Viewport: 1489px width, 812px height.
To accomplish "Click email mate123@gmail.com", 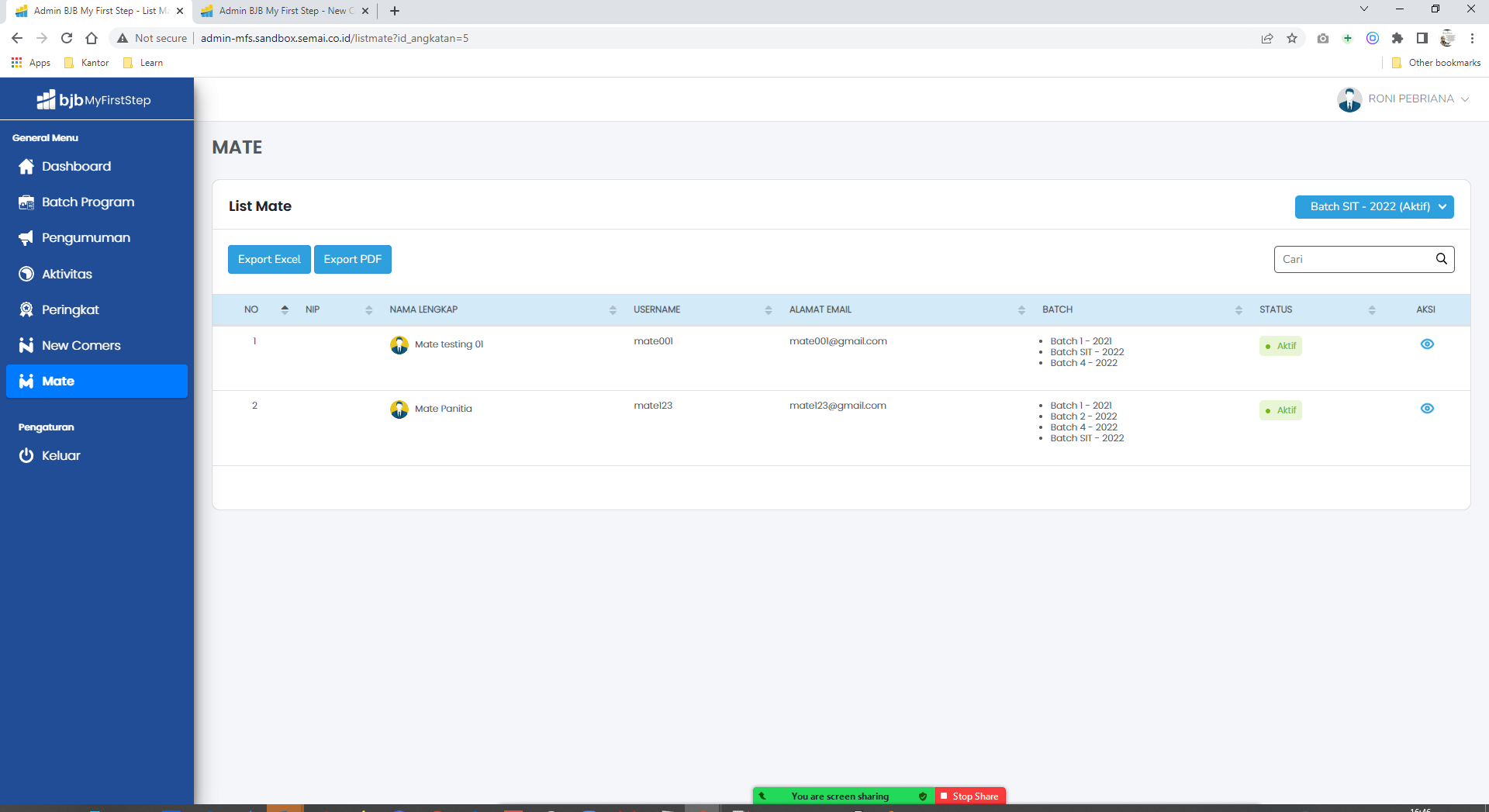I will [838, 406].
